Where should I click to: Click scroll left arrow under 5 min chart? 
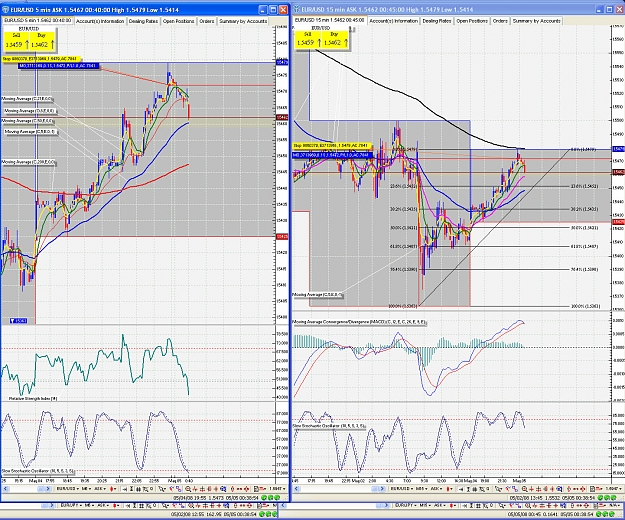tap(6, 489)
